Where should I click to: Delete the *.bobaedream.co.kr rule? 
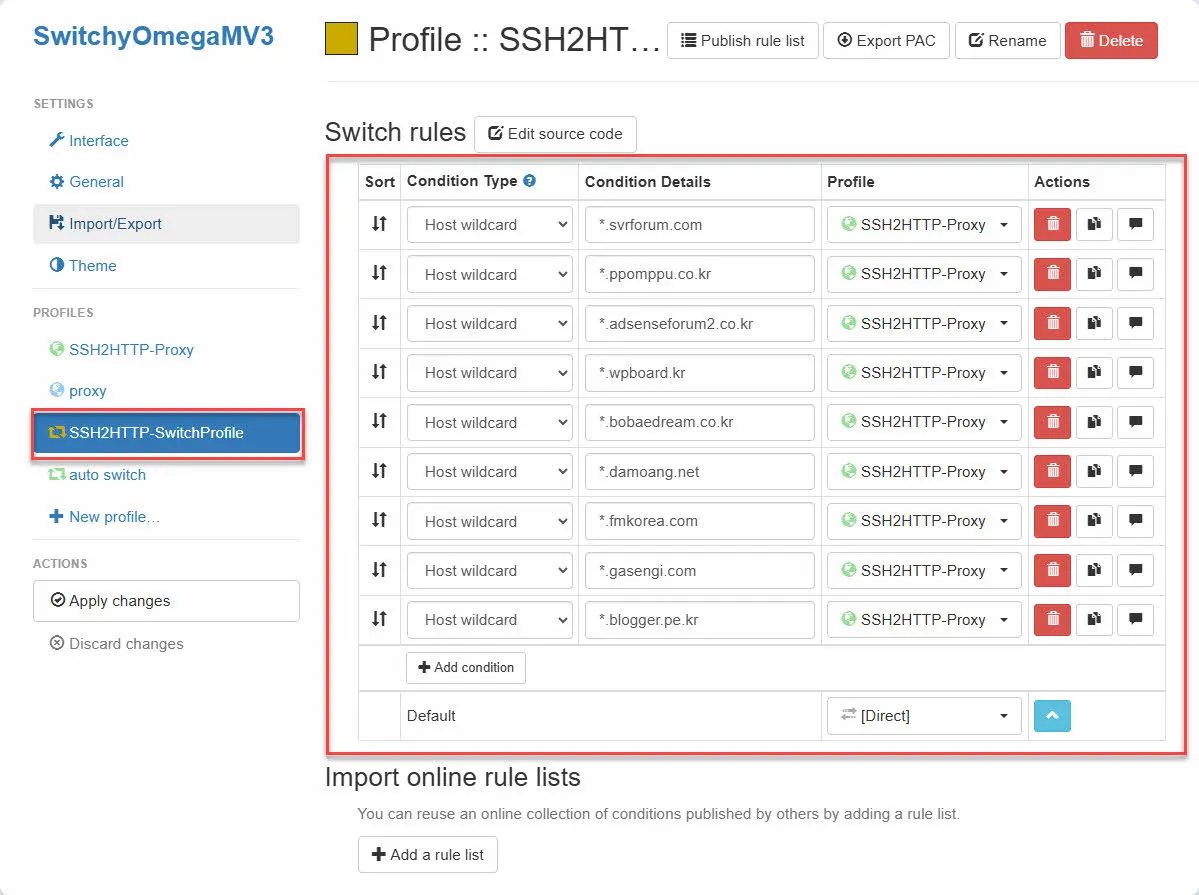(x=1052, y=421)
